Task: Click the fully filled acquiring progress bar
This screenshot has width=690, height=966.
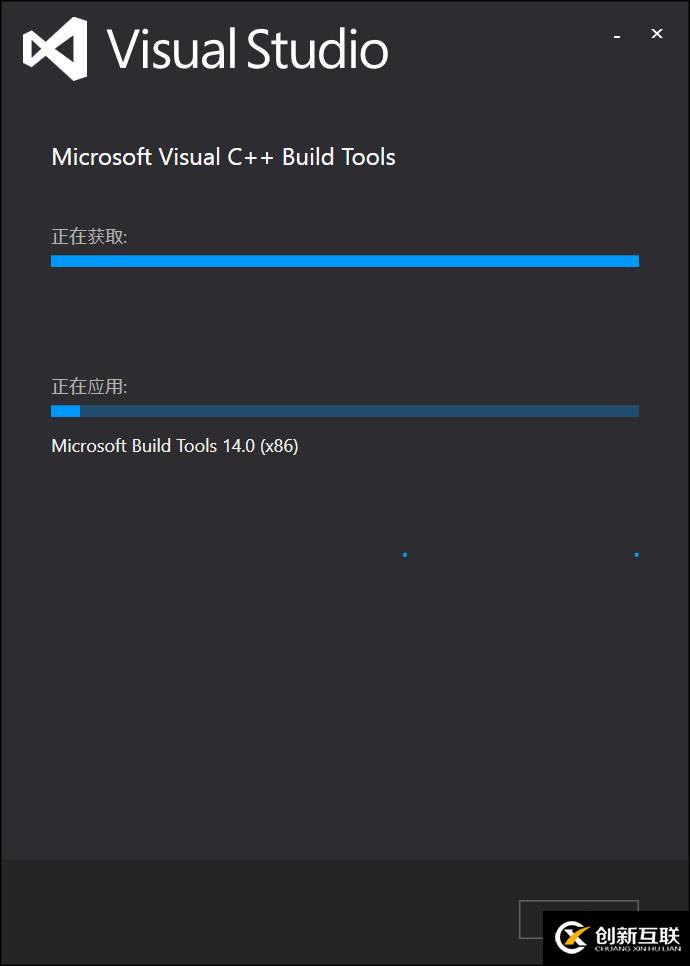Action: click(x=344, y=261)
